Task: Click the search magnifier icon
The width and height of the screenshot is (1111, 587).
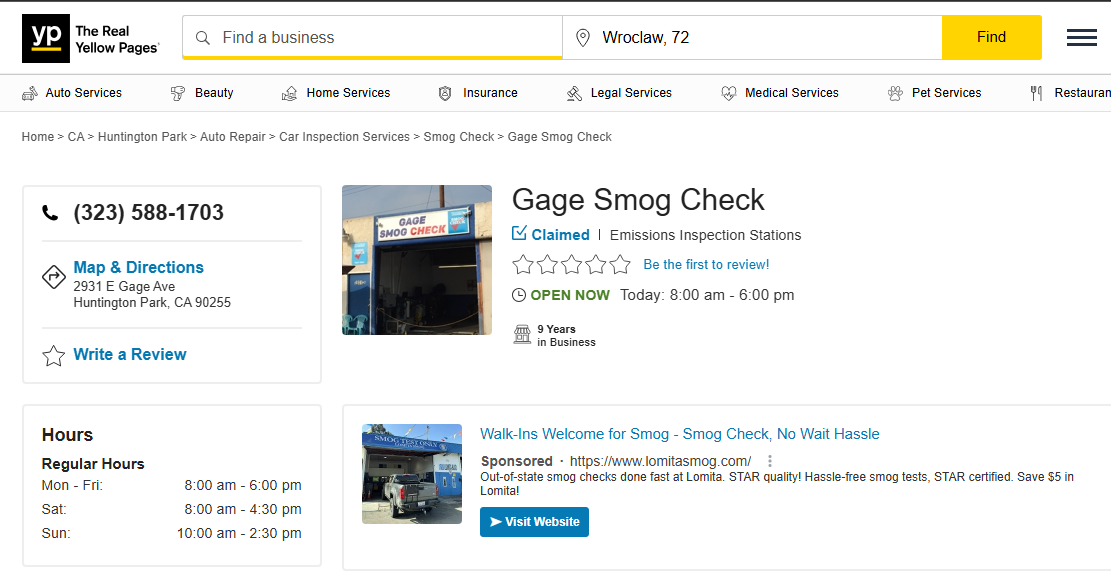Action: (203, 38)
